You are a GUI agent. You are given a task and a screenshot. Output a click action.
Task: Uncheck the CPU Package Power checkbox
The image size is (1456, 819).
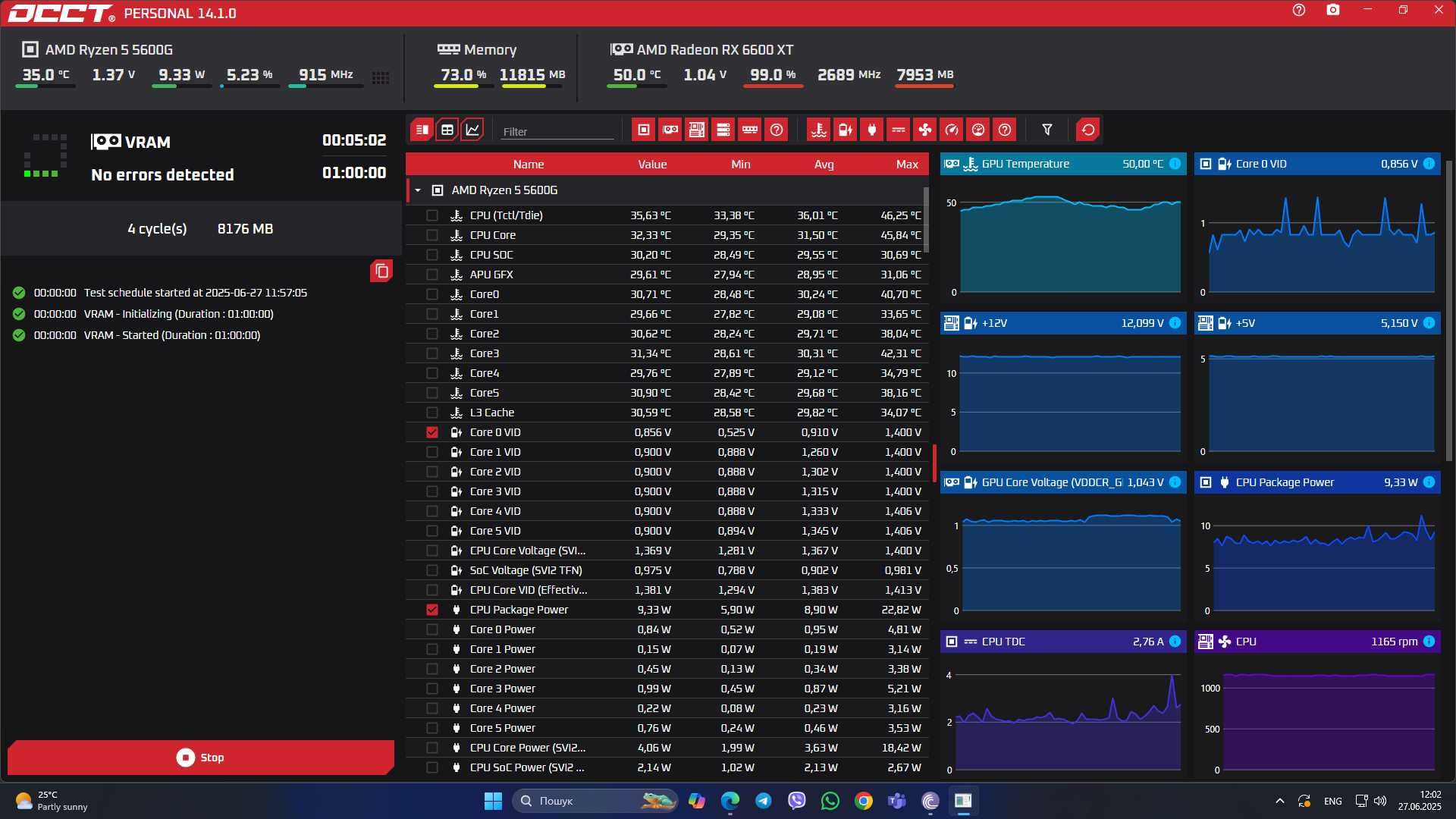point(432,610)
